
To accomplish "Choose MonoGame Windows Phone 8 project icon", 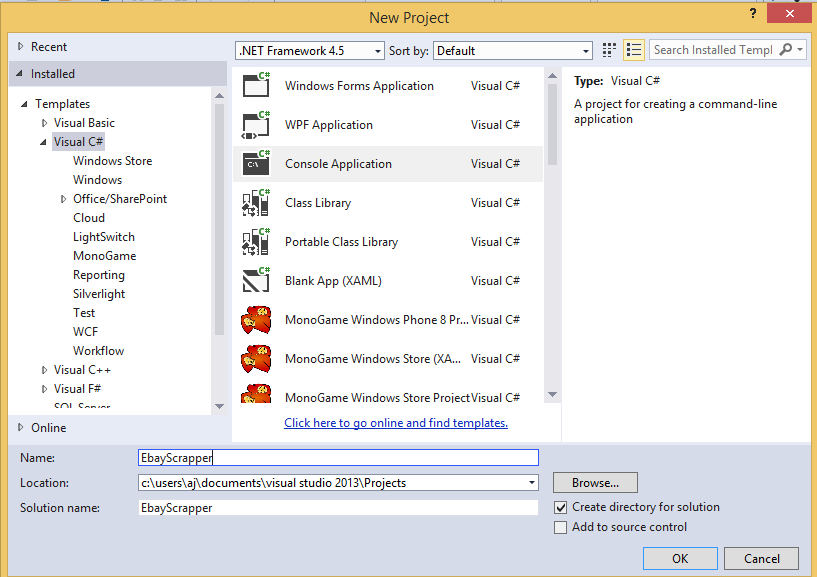I will (256, 320).
